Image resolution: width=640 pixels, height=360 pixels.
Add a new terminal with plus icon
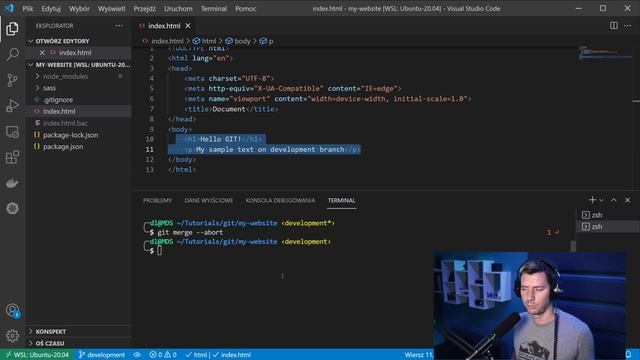click(x=592, y=200)
